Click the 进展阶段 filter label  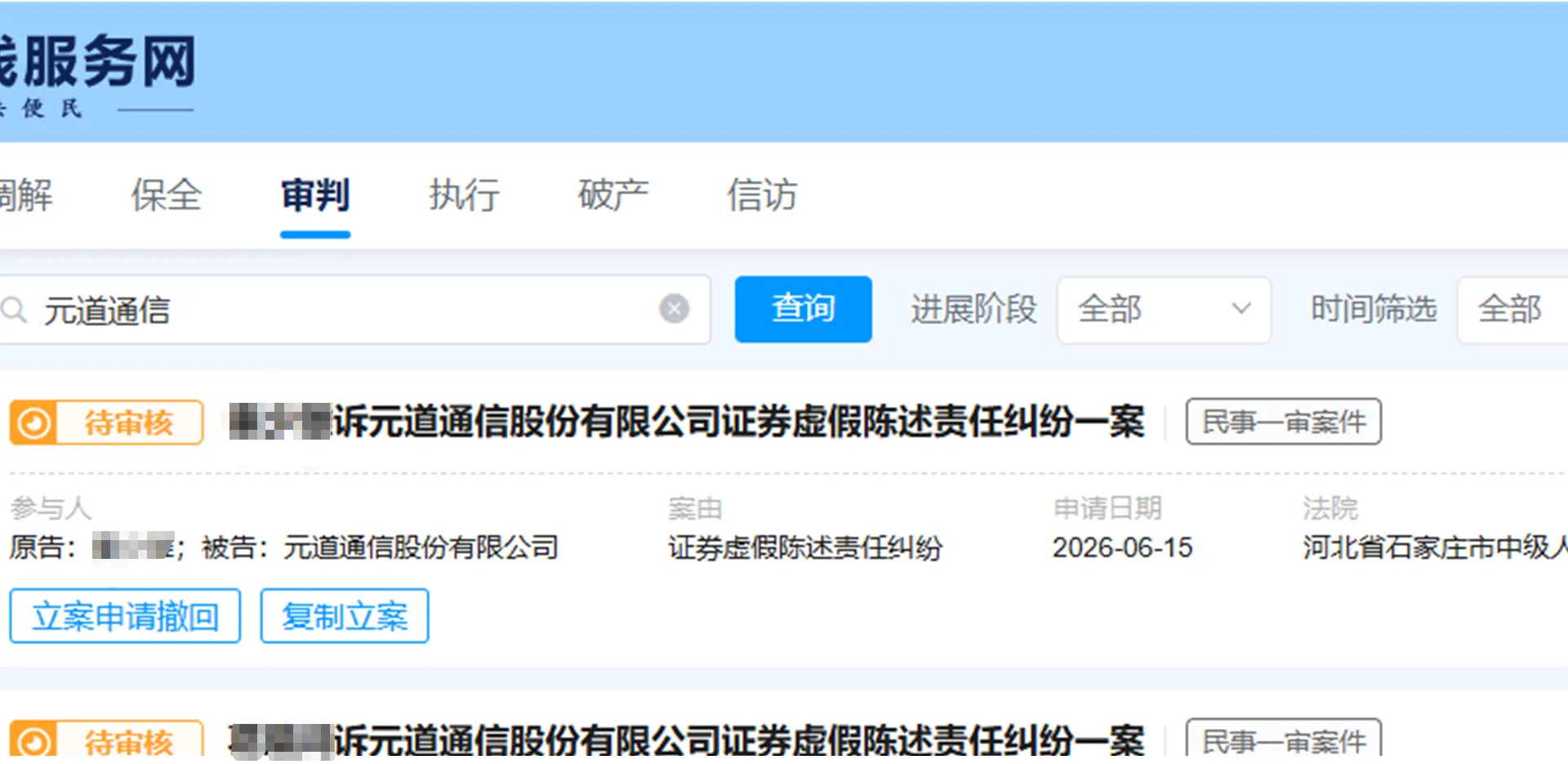pos(973,310)
